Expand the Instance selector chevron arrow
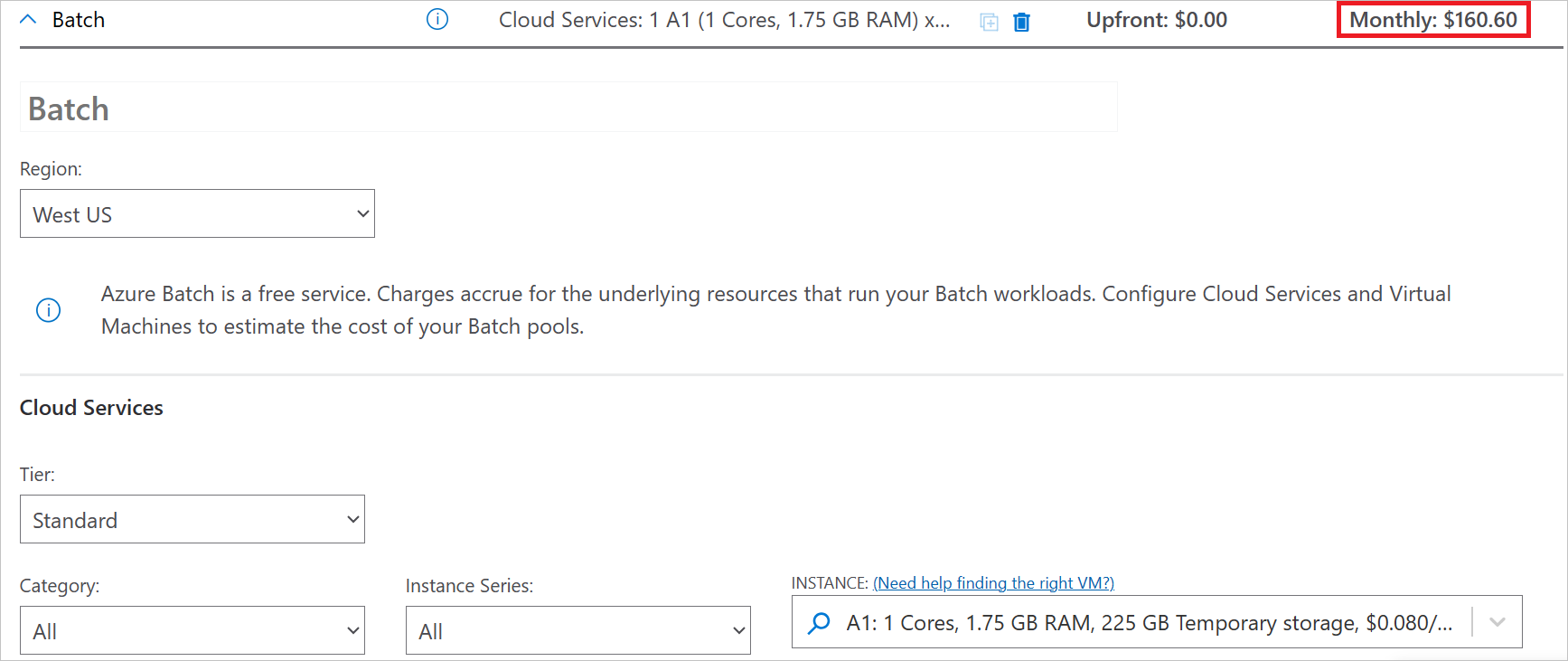This screenshot has height=661, width=1568. (x=1498, y=622)
